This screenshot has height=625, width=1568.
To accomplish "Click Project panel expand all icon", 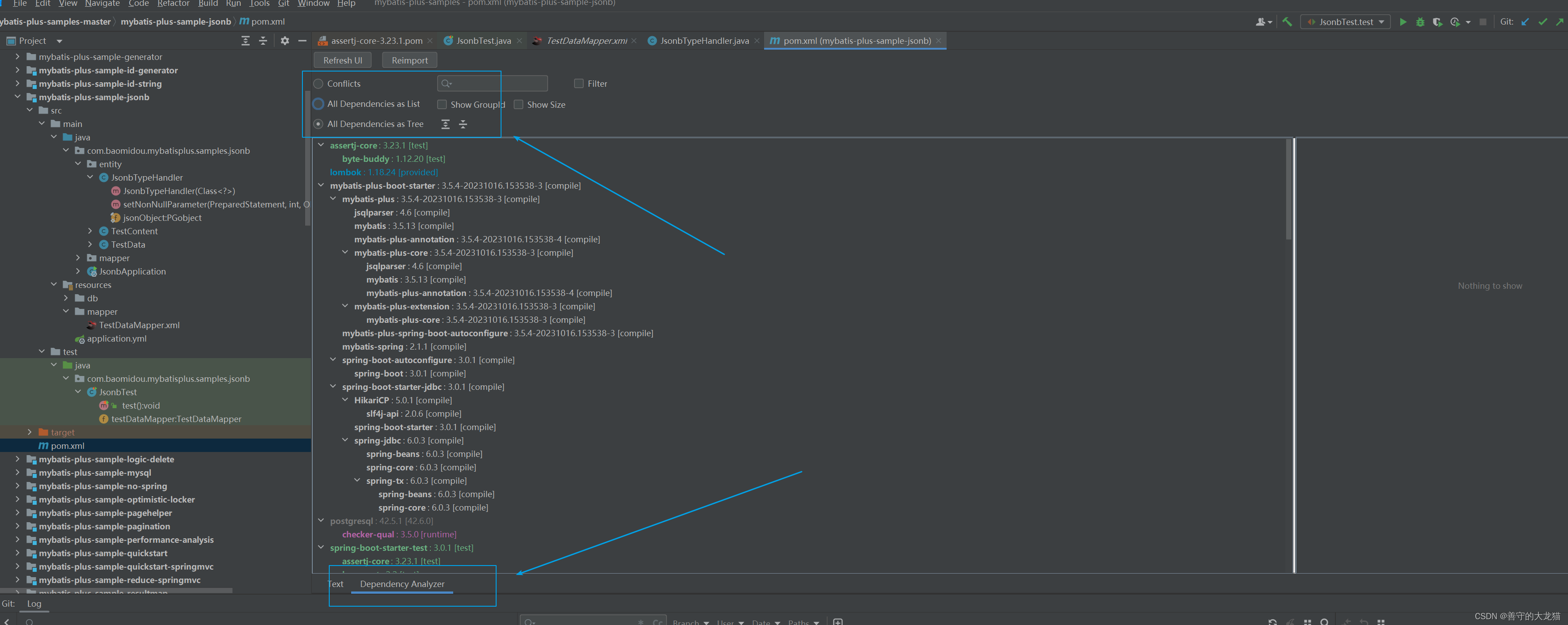I will pos(245,41).
